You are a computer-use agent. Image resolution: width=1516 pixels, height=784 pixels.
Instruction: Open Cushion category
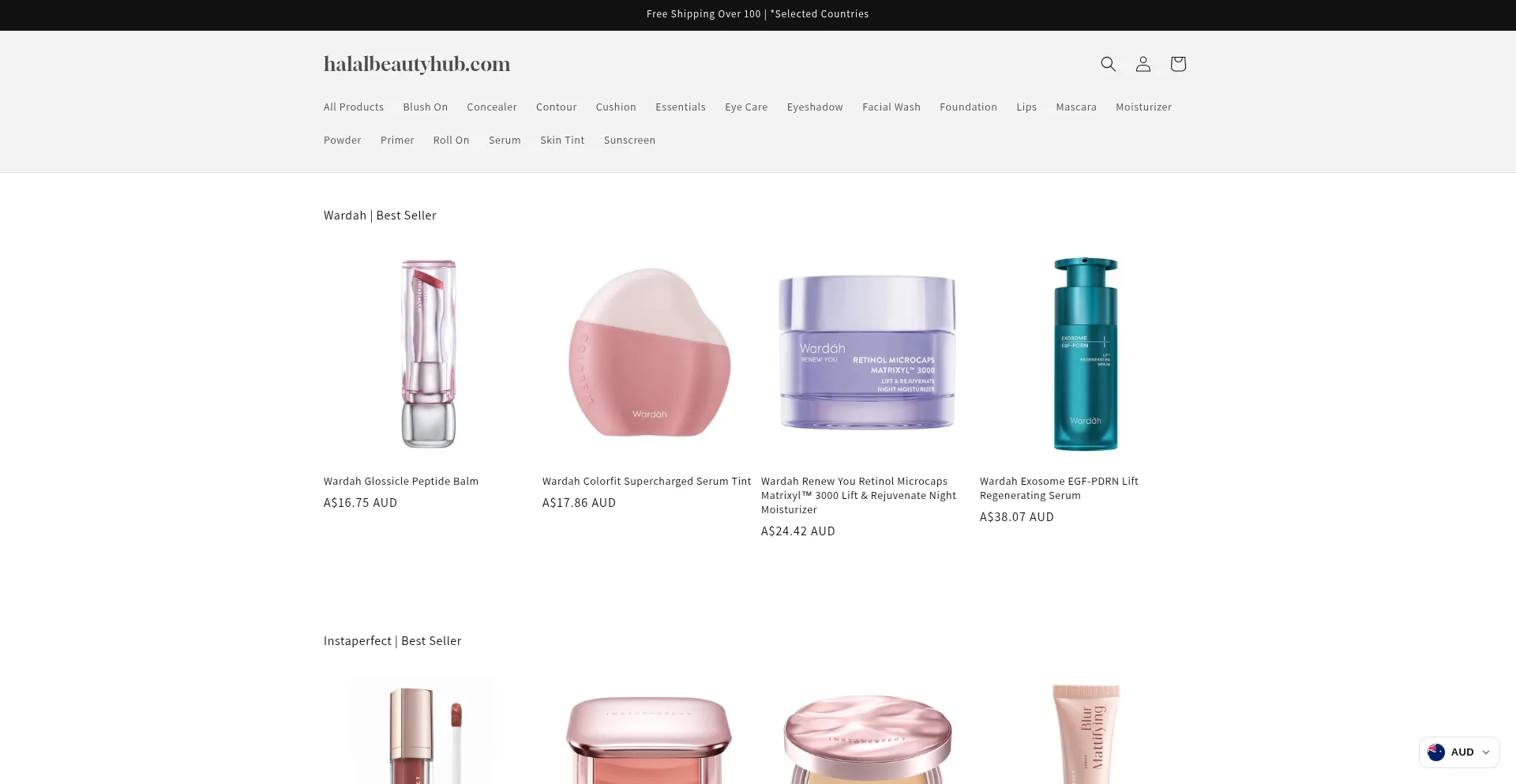[x=616, y=107]
